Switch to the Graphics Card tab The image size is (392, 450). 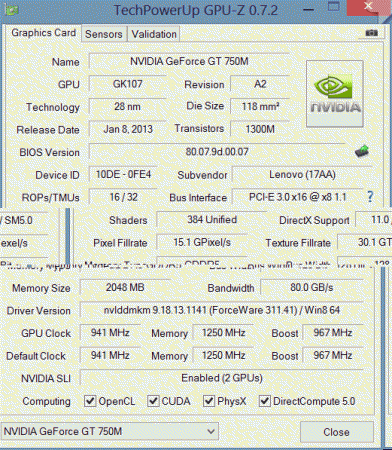click(44, 33)
